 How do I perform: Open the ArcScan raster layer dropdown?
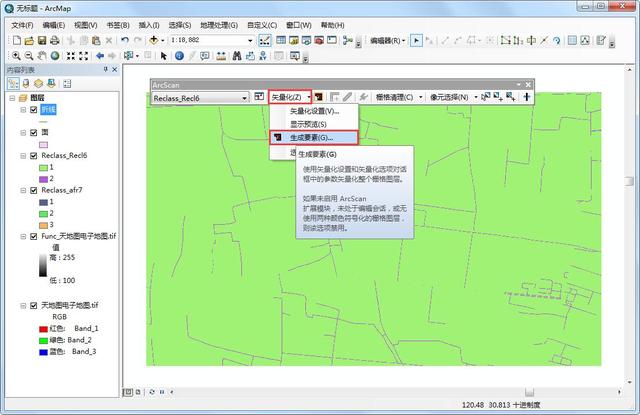244,98
